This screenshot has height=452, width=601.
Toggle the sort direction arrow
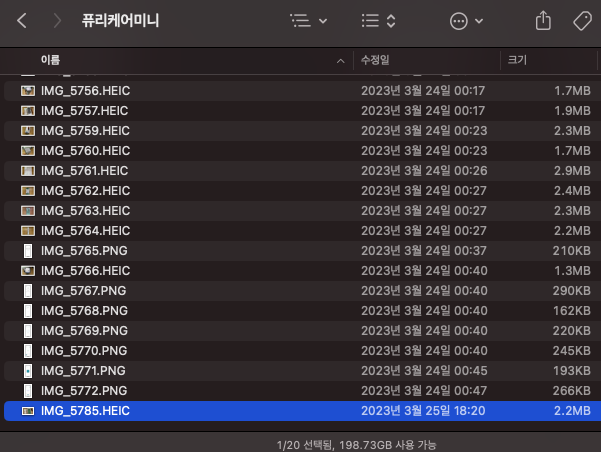[340, 61]
